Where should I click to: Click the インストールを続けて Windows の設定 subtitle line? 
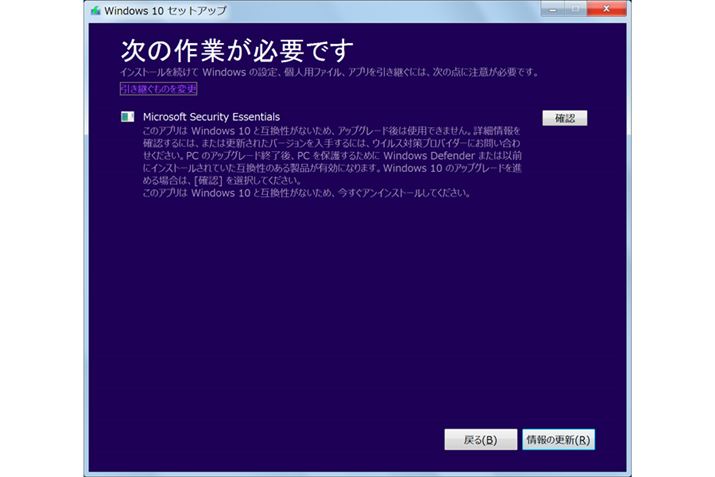coord(329,72)
